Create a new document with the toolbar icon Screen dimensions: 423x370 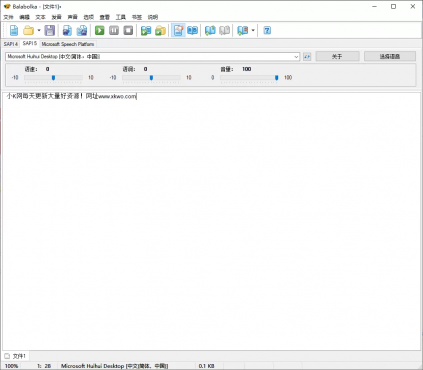14,31
